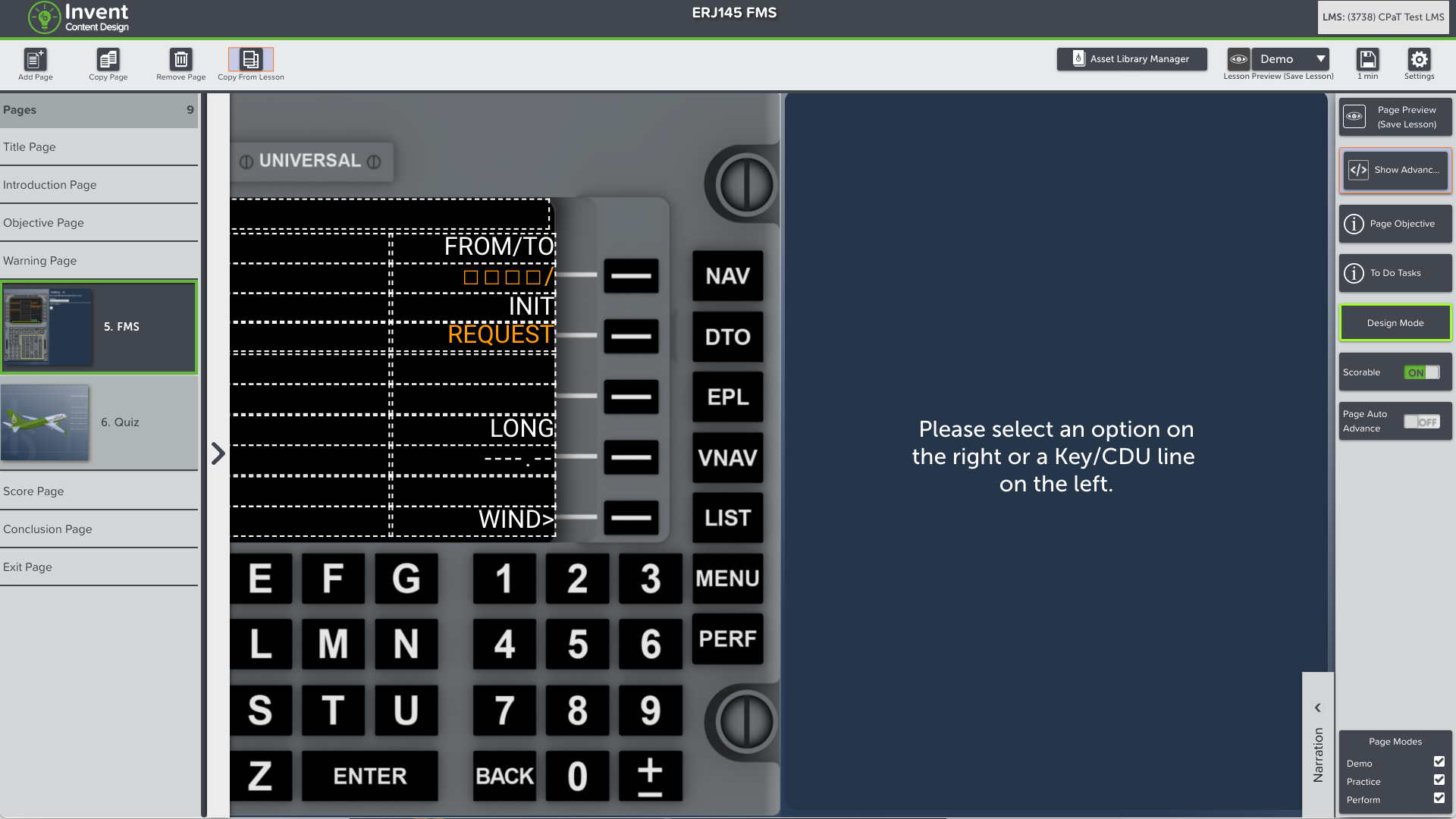The height and width of the screenshot is (819, 1456).
Task: Open the Asset Library Manager
Action: pos(1132,58)
